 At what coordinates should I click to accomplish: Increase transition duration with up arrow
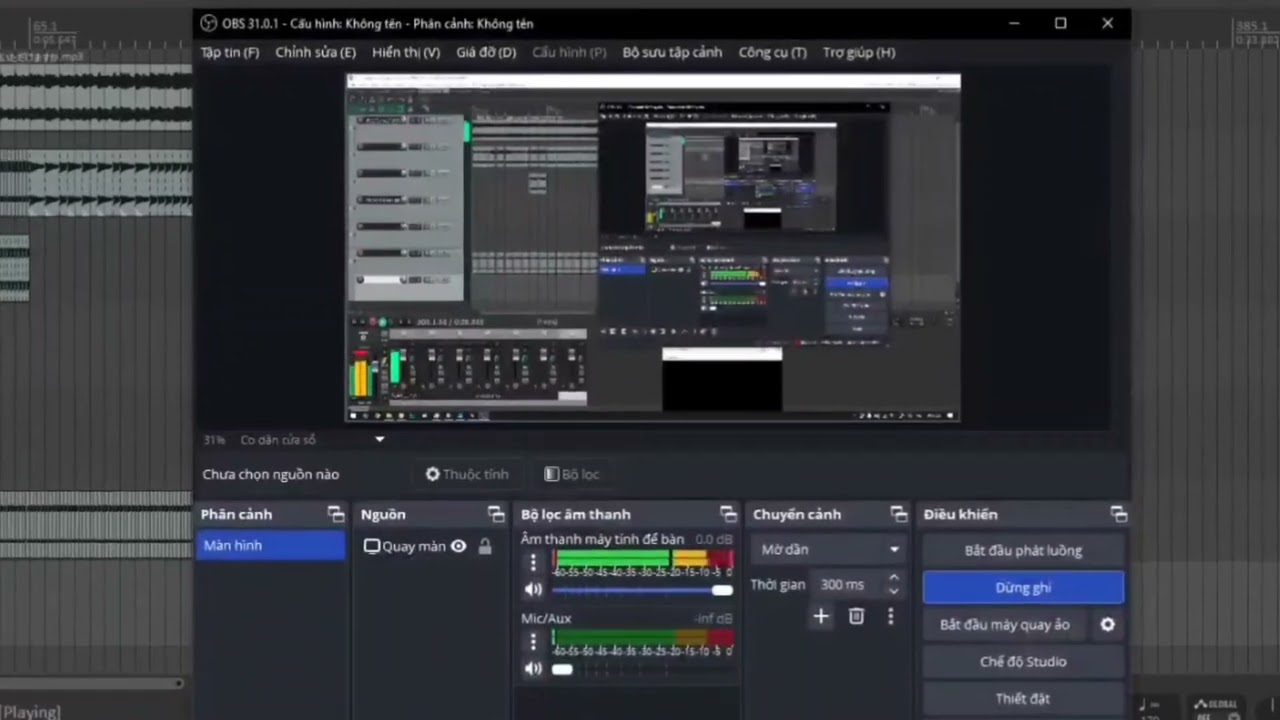pyautogui.click(x=893, y=578)
